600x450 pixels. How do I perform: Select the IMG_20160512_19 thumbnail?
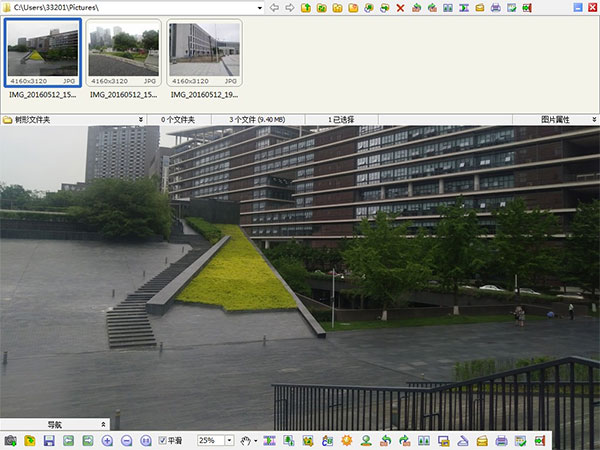click(x=204, y=53)
